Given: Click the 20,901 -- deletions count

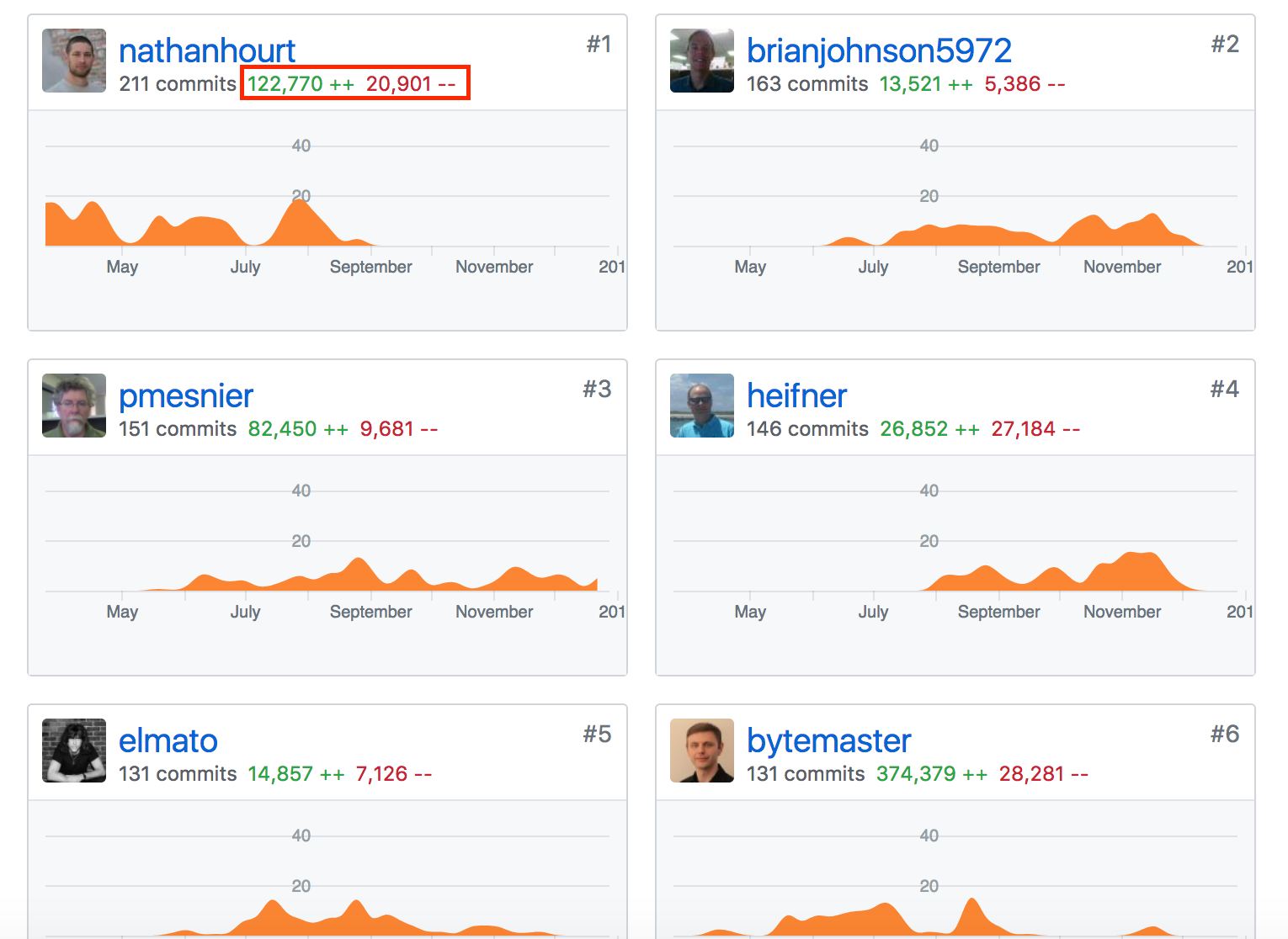Looking at the screenshot, I should 411,84.
